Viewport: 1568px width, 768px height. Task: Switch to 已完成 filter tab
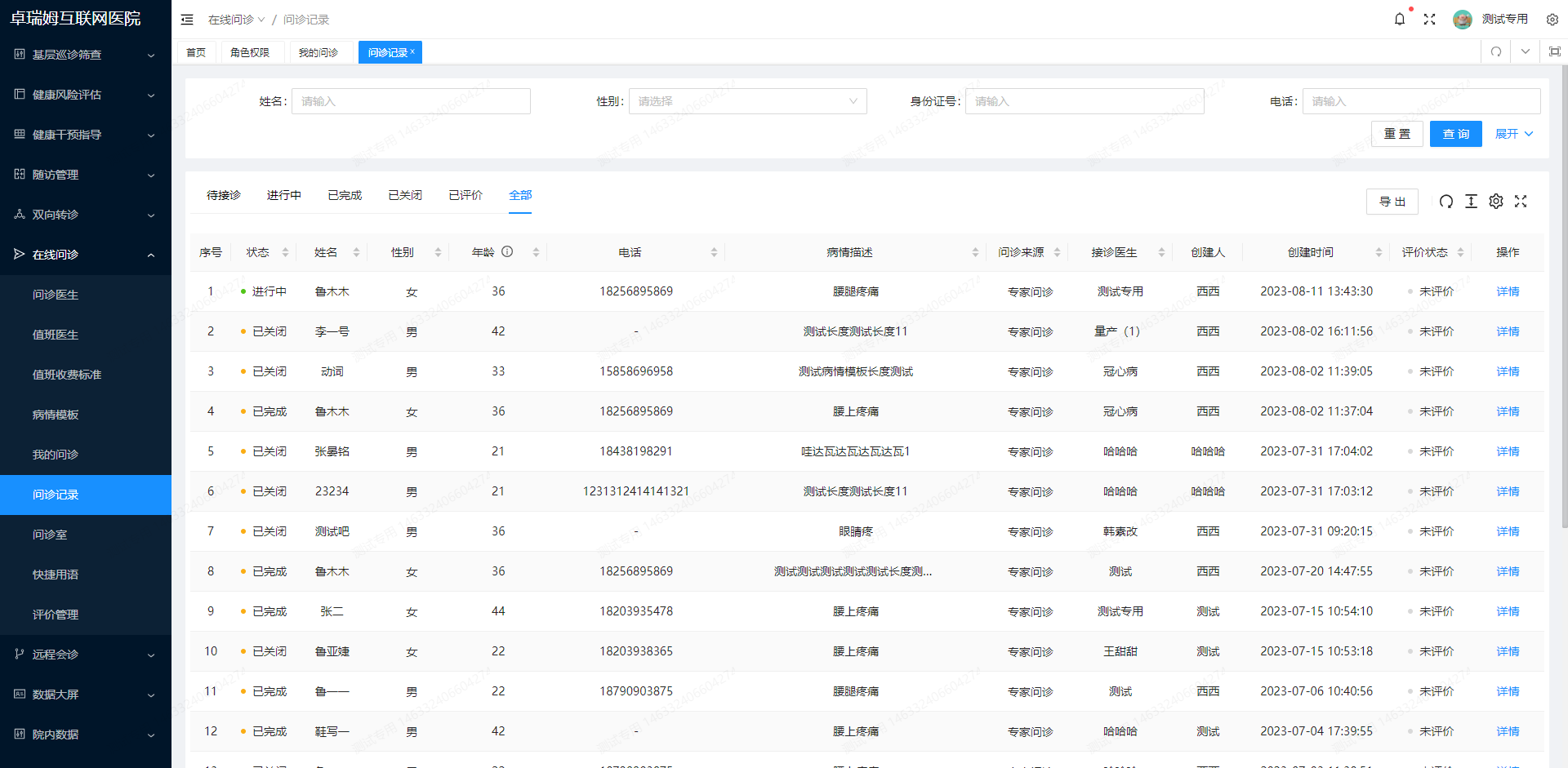345,195
